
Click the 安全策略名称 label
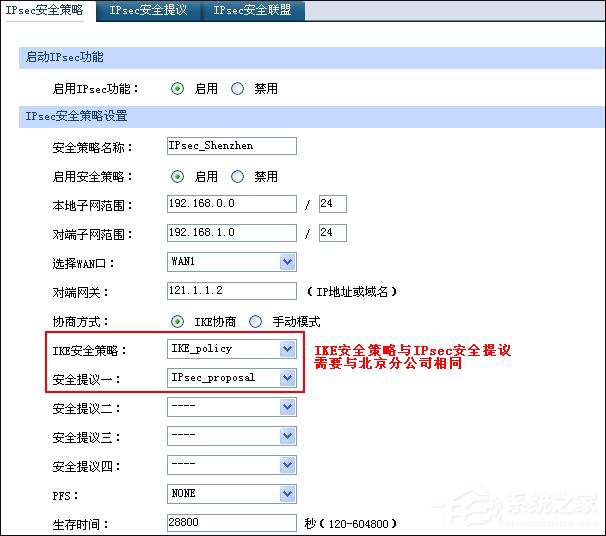92,148
